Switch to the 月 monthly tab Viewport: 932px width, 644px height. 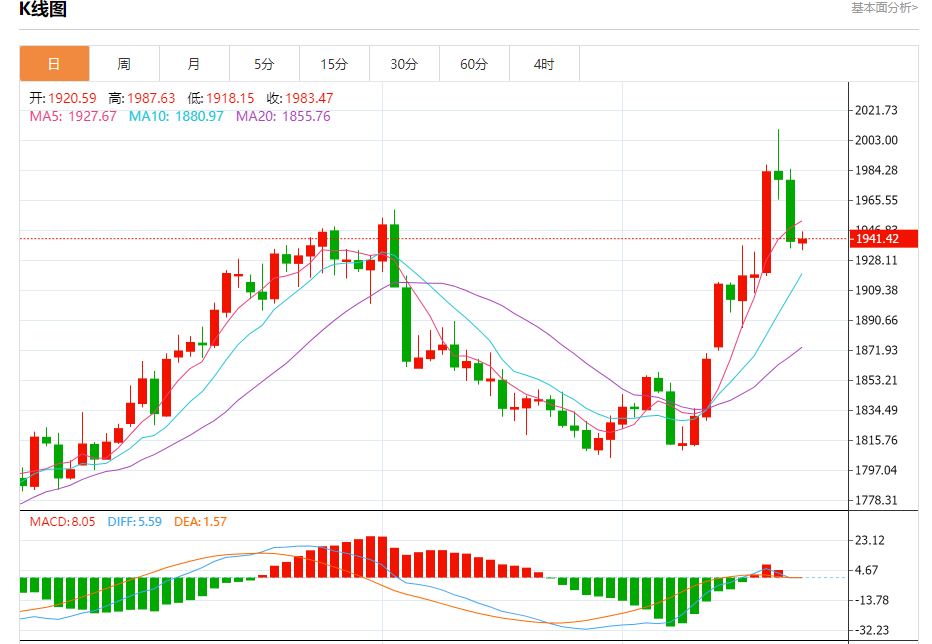(x=194, y=64)
